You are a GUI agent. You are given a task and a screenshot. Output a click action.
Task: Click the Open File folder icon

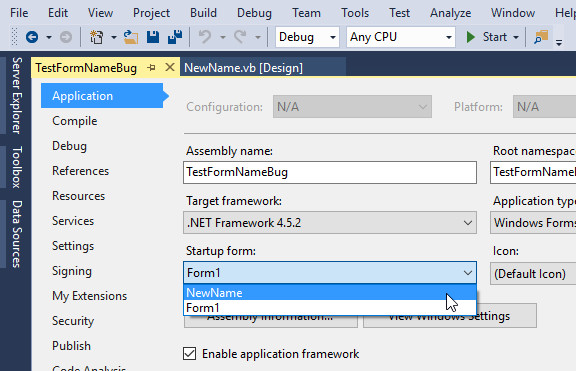pos(130,37)
